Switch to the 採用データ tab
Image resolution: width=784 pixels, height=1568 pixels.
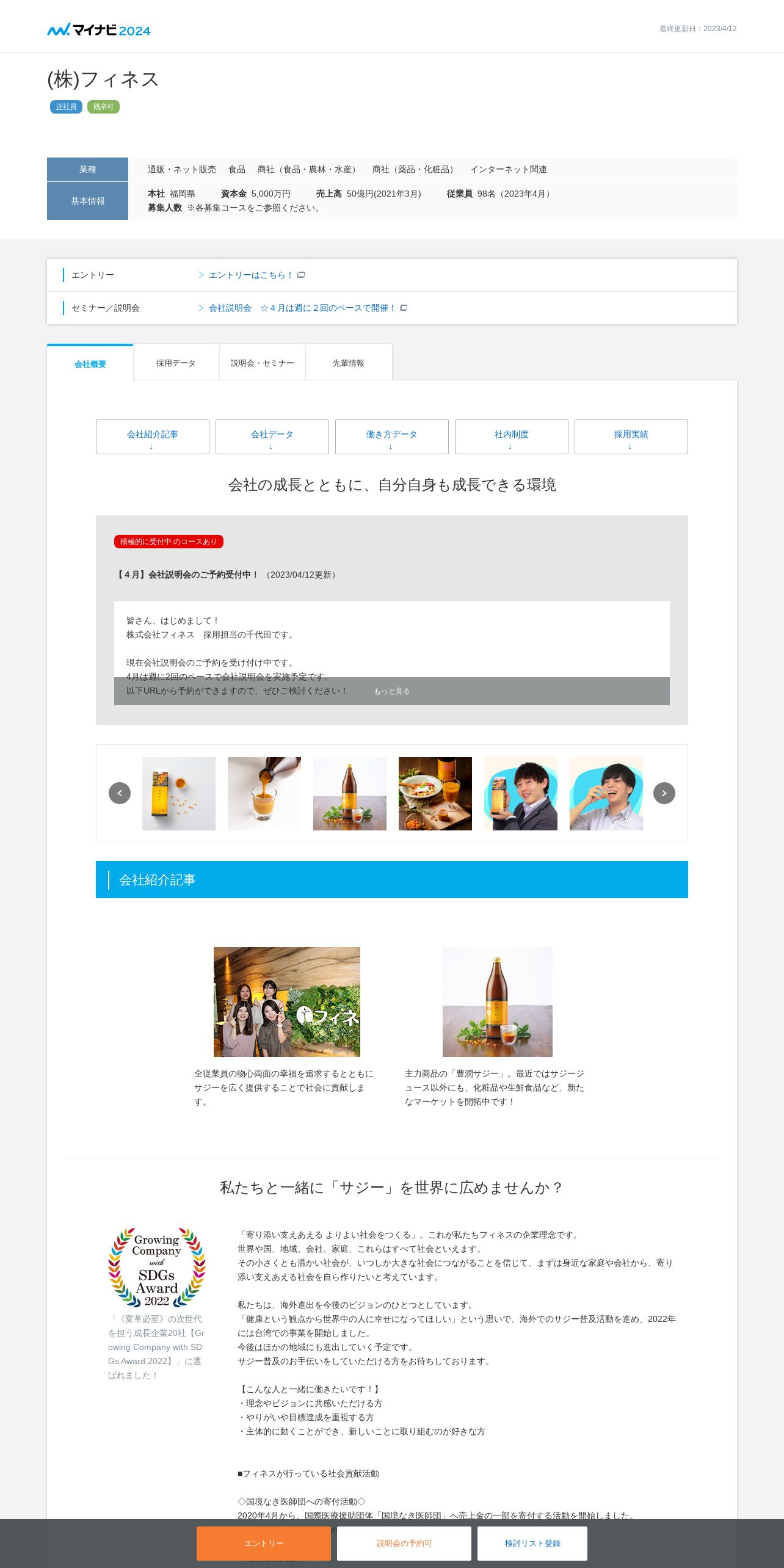coord(176,363)
